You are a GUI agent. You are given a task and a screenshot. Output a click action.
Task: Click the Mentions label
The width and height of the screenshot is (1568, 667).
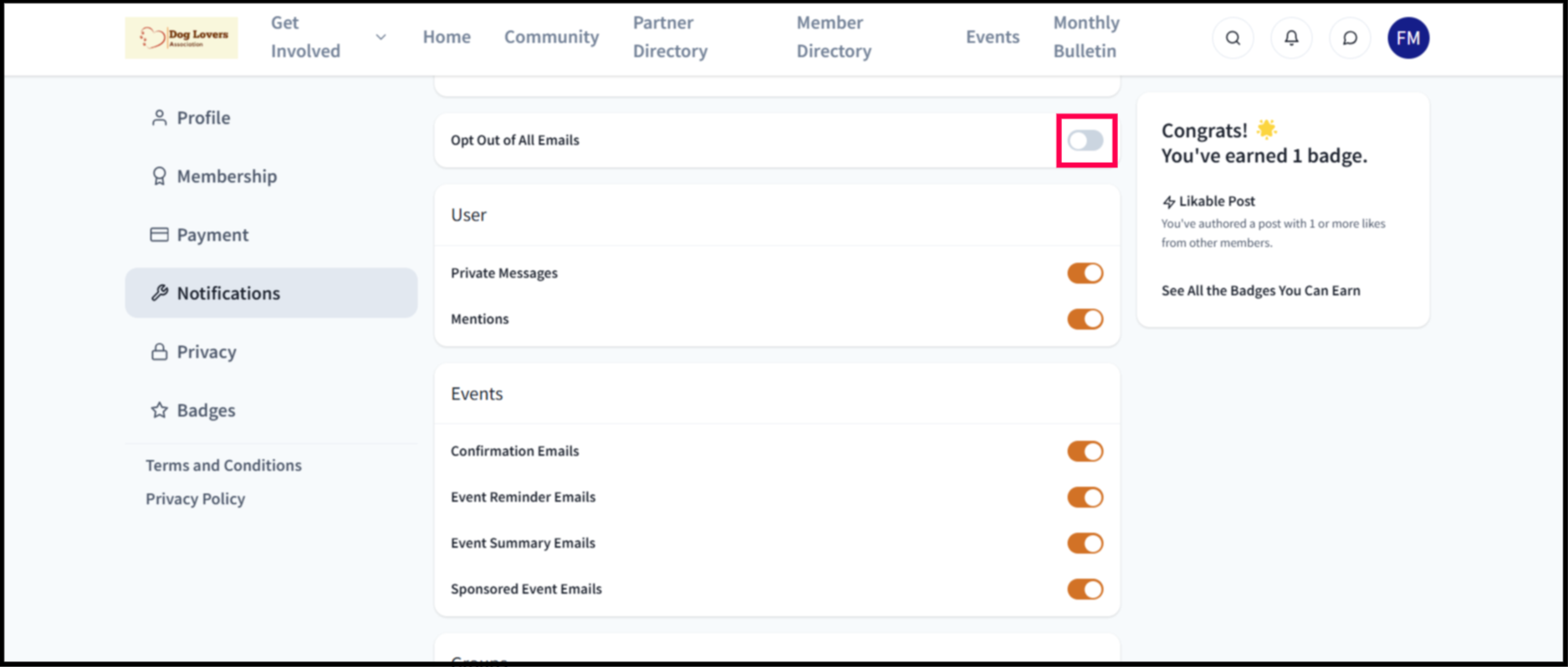[x=479, y=319]
